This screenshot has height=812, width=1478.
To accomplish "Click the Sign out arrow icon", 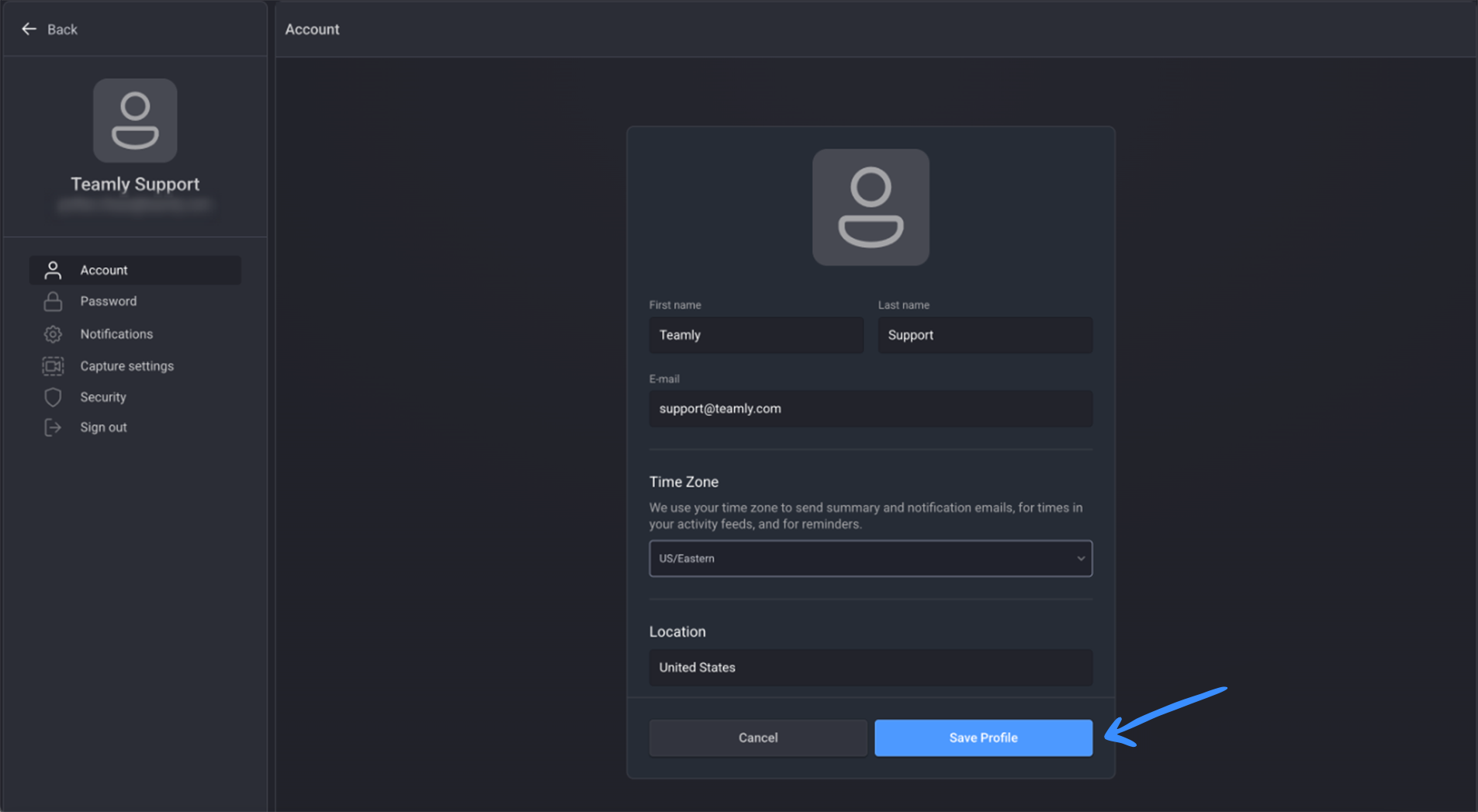I will click(53, 427).
